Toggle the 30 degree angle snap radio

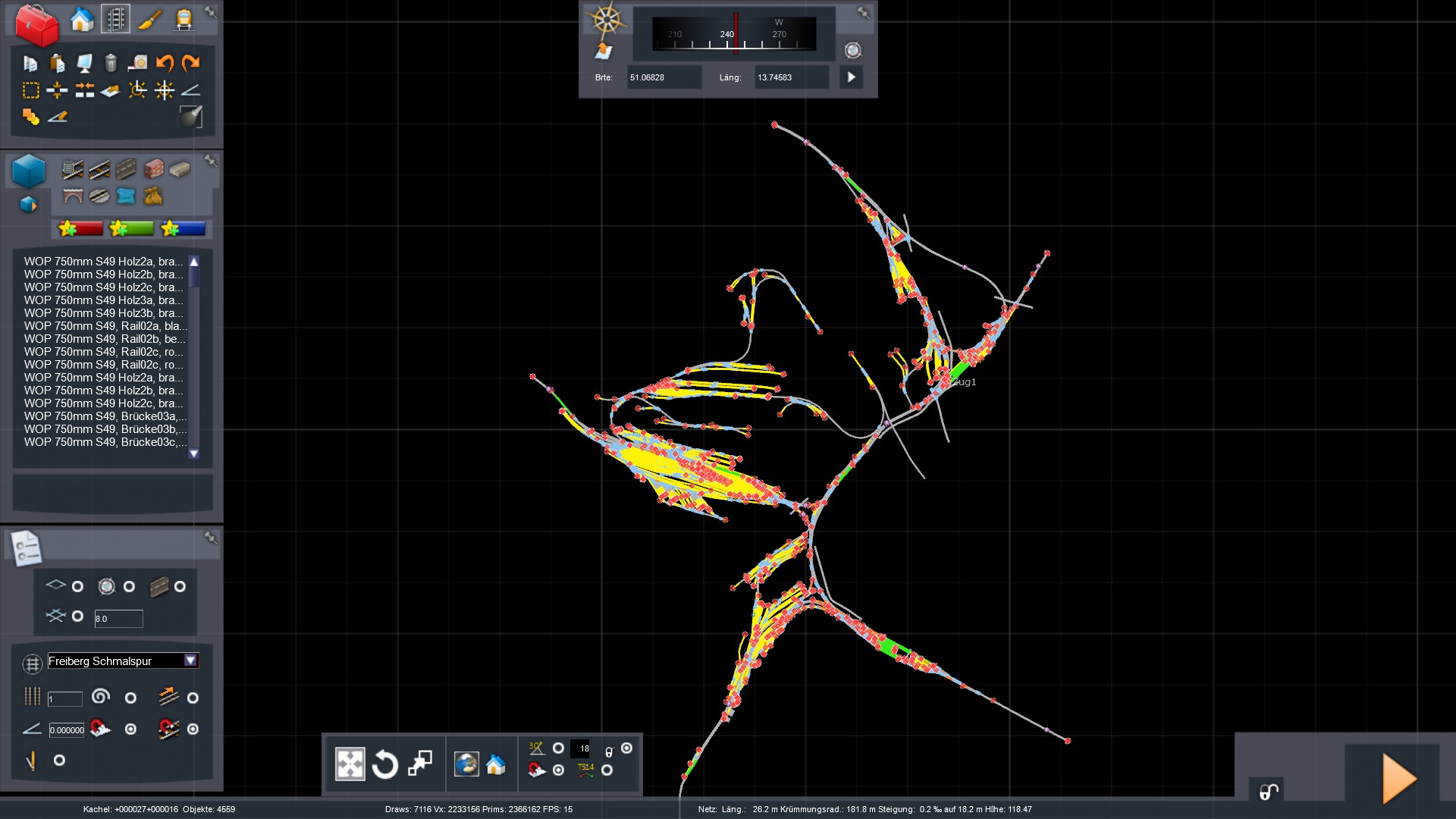pos(558,748)
